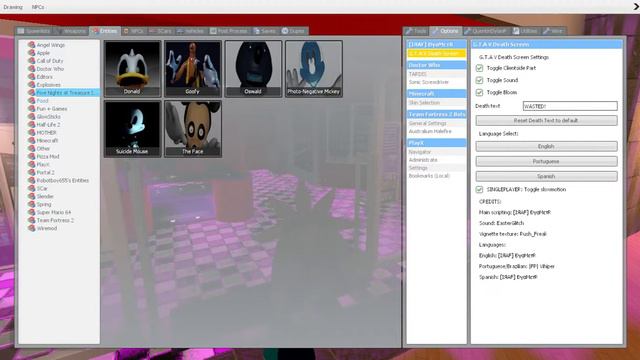Collapse the G.T.A V Death Screen panel header
The image size is (640, 360).
[x=547, y=44]
